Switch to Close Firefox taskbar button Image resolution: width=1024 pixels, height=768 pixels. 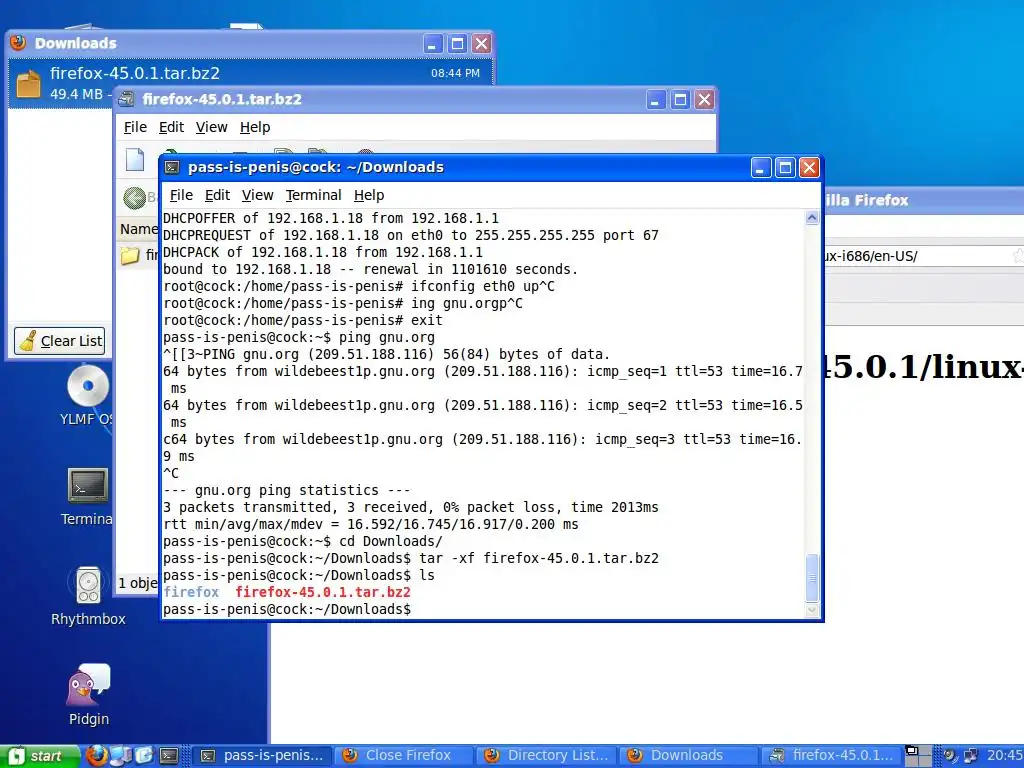click(405, 756)
